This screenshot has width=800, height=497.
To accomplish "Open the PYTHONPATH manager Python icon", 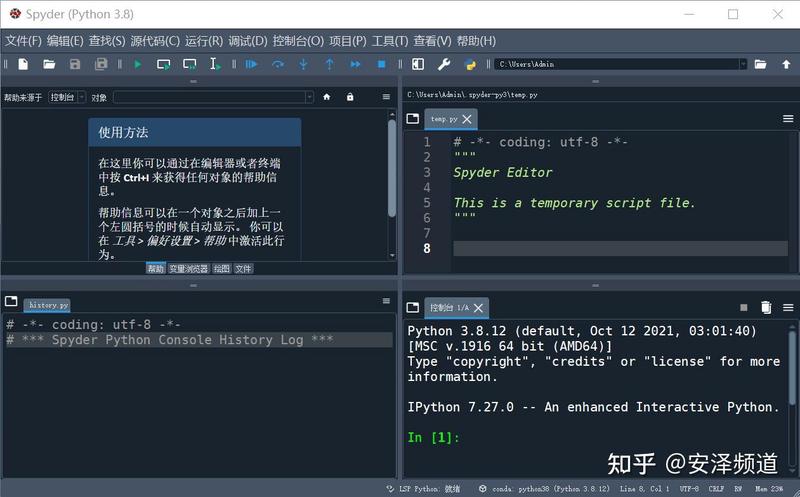I will point(470,64).
